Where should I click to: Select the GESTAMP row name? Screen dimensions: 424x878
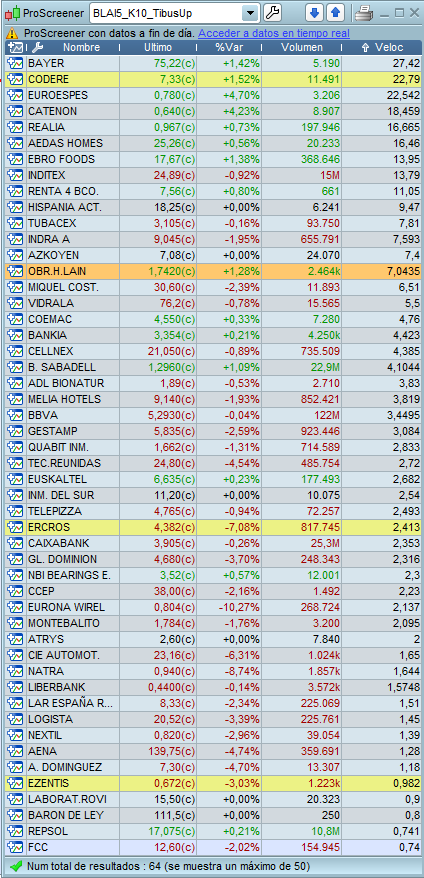[x=53, y=431]
